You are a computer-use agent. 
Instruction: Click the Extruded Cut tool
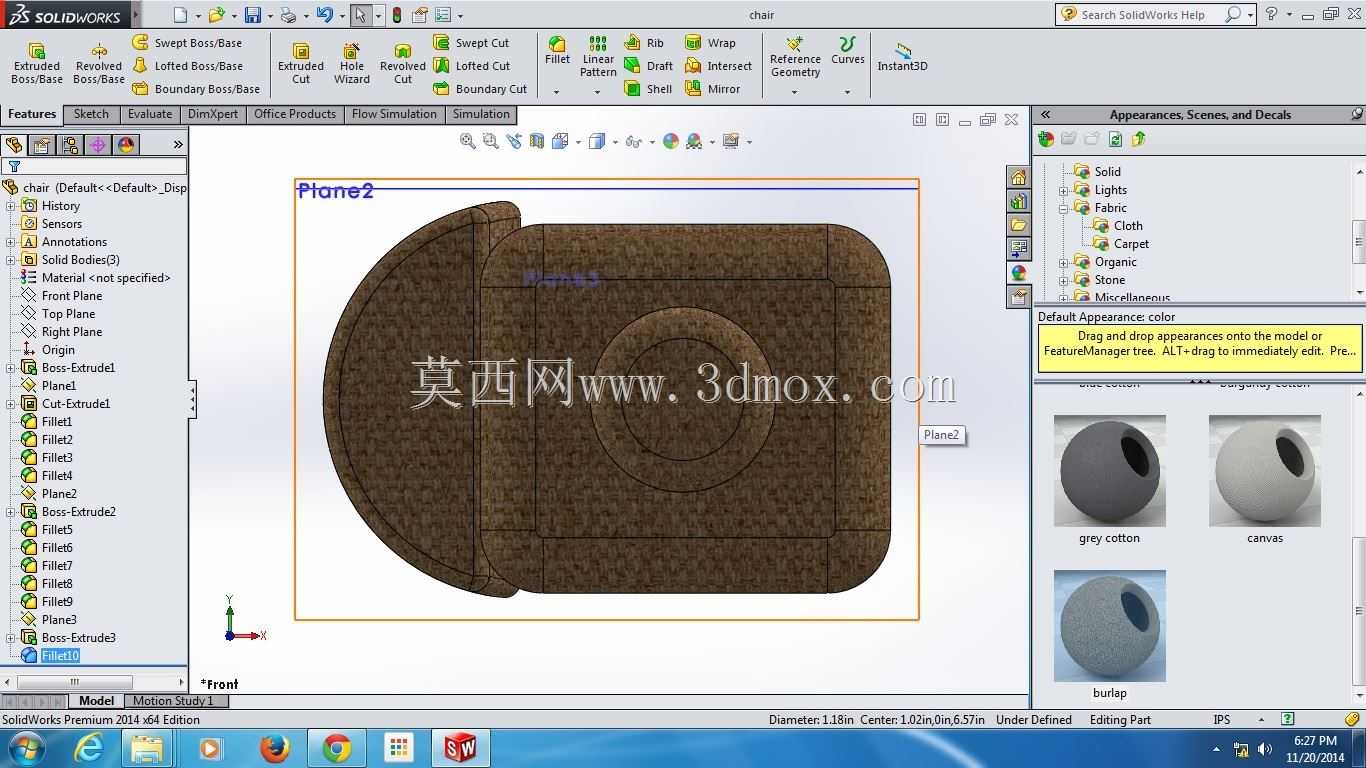(301, 64)
